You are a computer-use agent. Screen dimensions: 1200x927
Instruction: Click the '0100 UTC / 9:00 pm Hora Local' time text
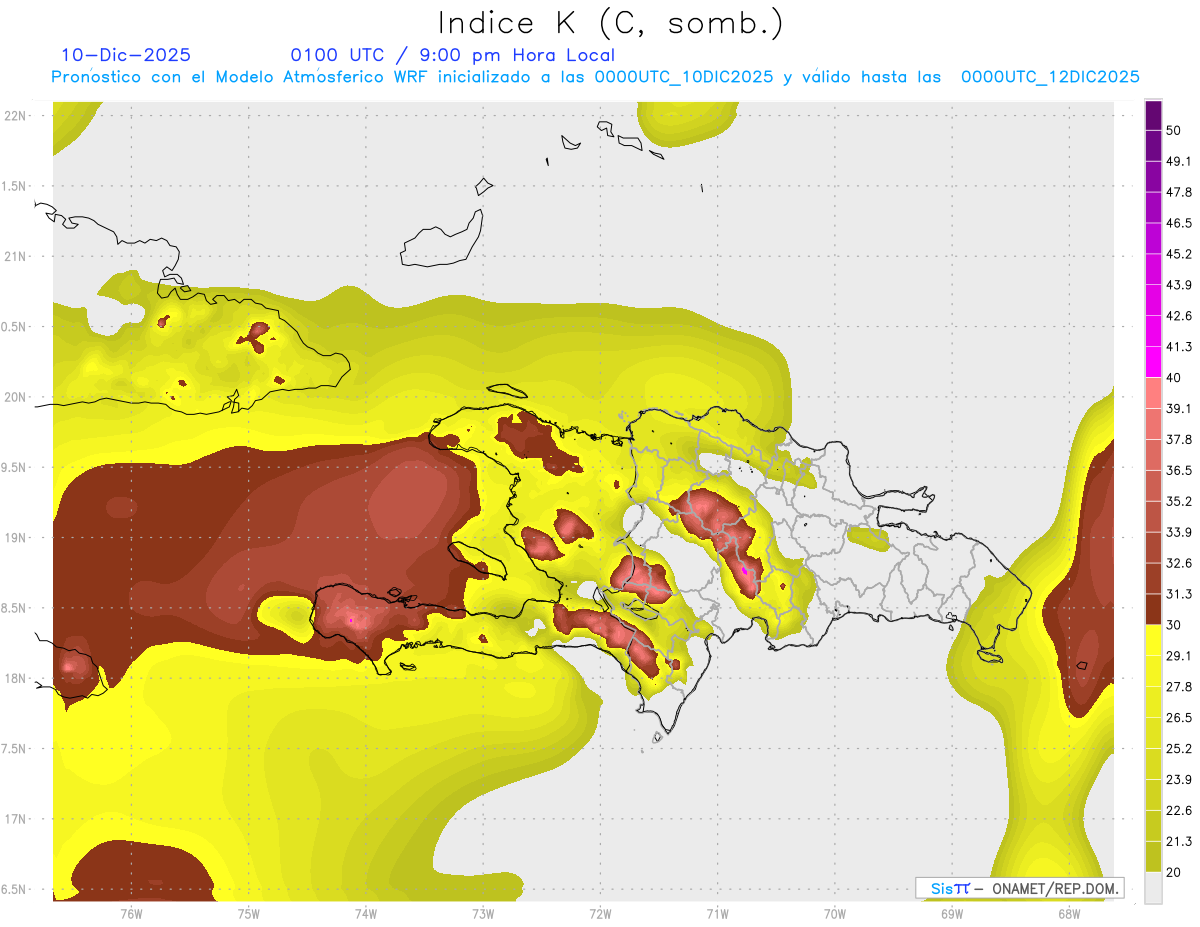tap(453, 55)
